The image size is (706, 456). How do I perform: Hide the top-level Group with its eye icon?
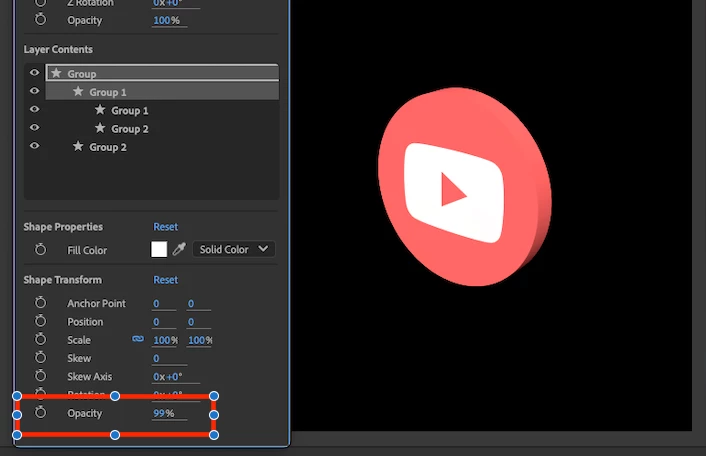(34, 72)
